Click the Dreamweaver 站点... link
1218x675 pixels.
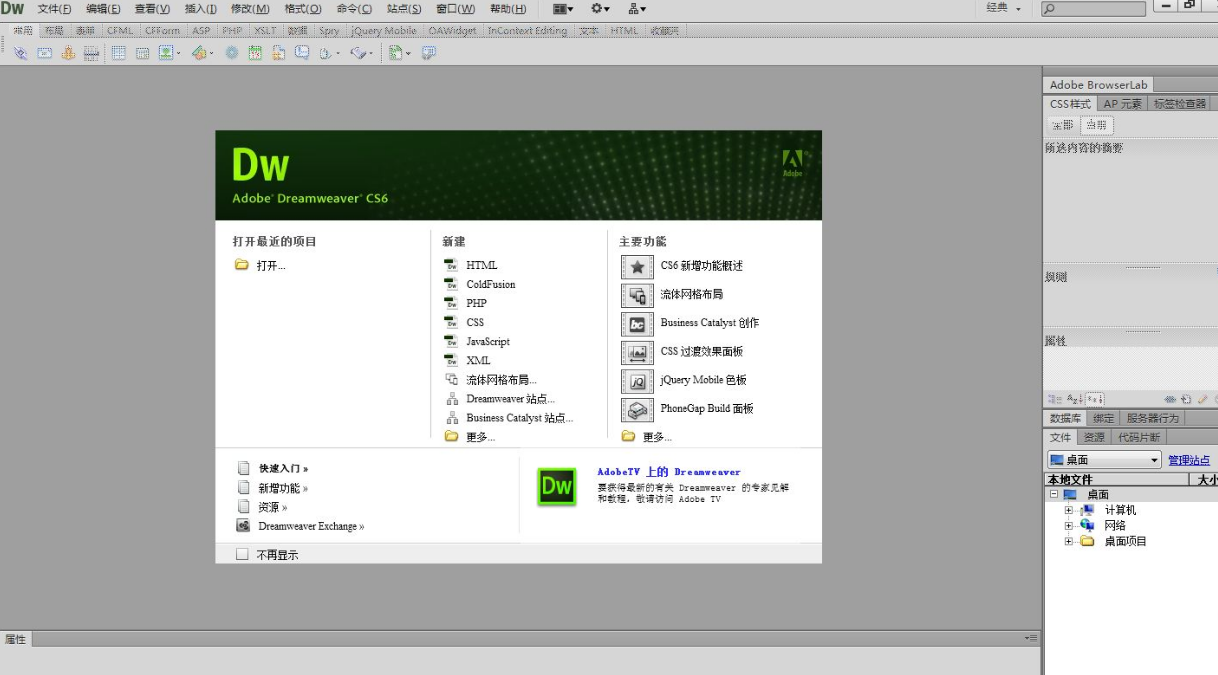pos(510,399)
